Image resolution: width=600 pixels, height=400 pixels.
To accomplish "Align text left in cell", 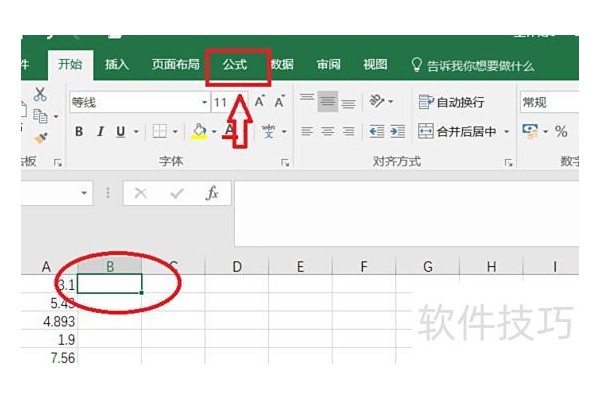I will point(307,131).
